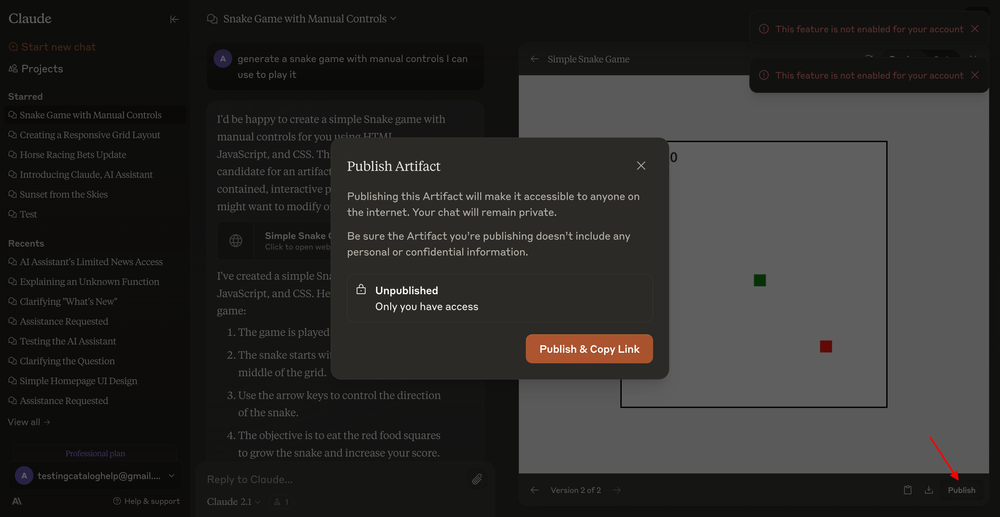Open 'Horse Racing Bets Update' starred chat
Screen dimensions: 1000x517
[73, 155]
